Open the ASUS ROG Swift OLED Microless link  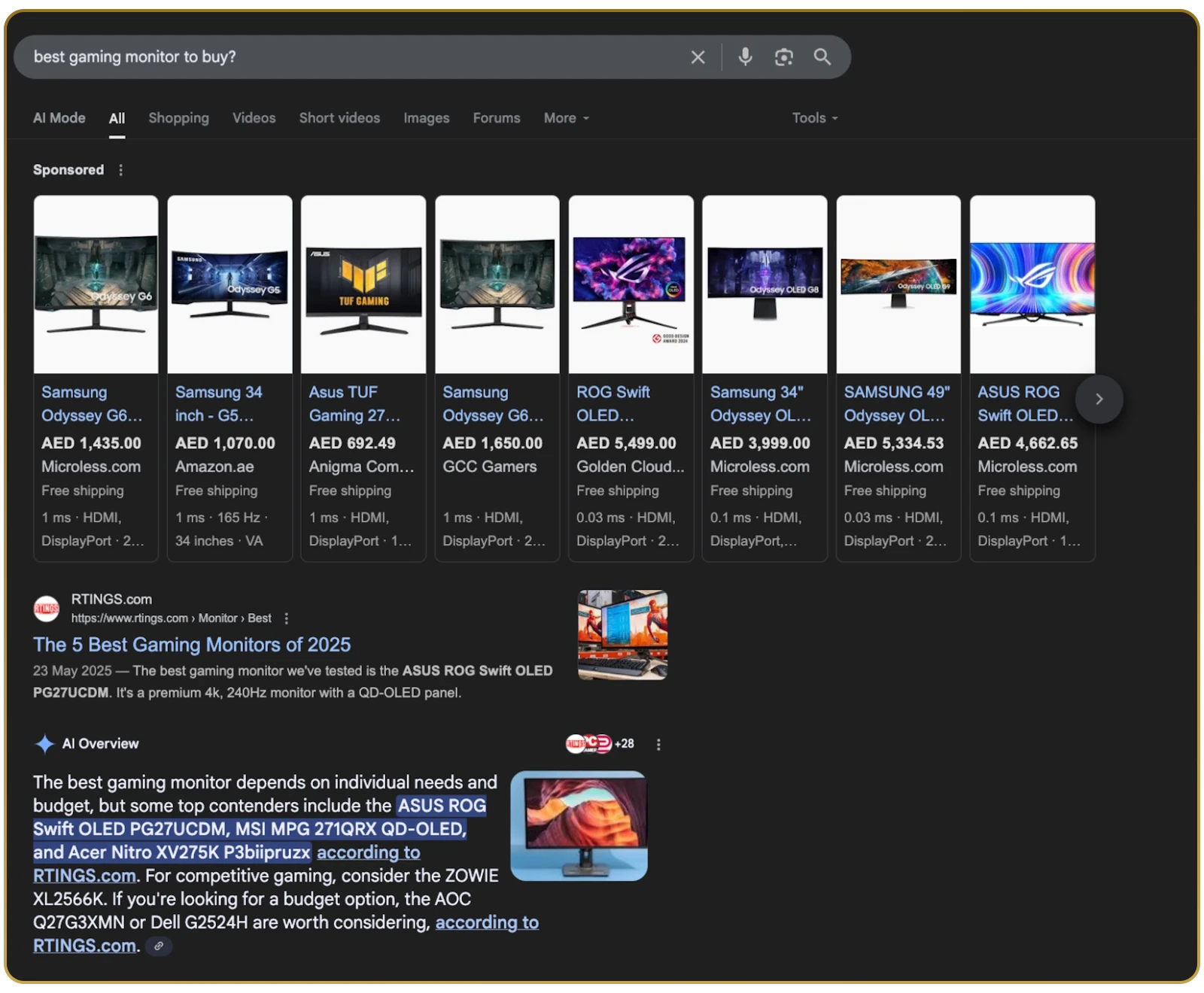[1026, 404]
